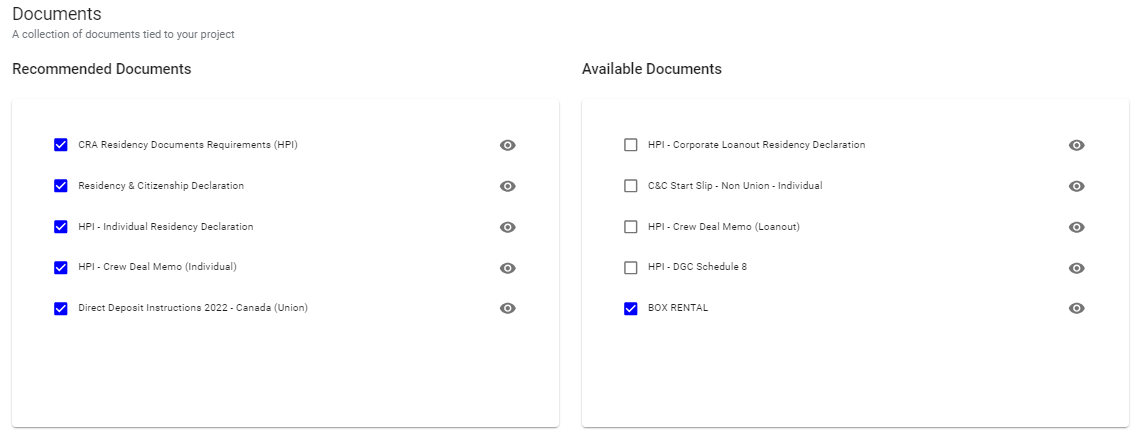The height and width of the screenshot is (436, 1141).
Task: Click the 'Residency & Citizenship Declaration' label
Action: pyautogui.click(x=161, y=186)
